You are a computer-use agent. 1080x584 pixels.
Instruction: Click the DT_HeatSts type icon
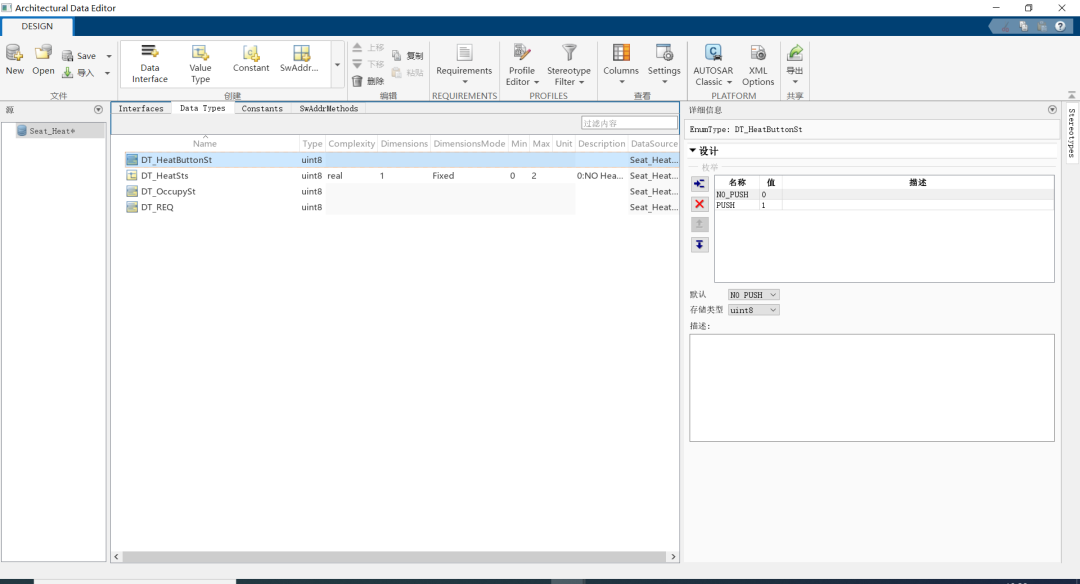click(132, 176)
